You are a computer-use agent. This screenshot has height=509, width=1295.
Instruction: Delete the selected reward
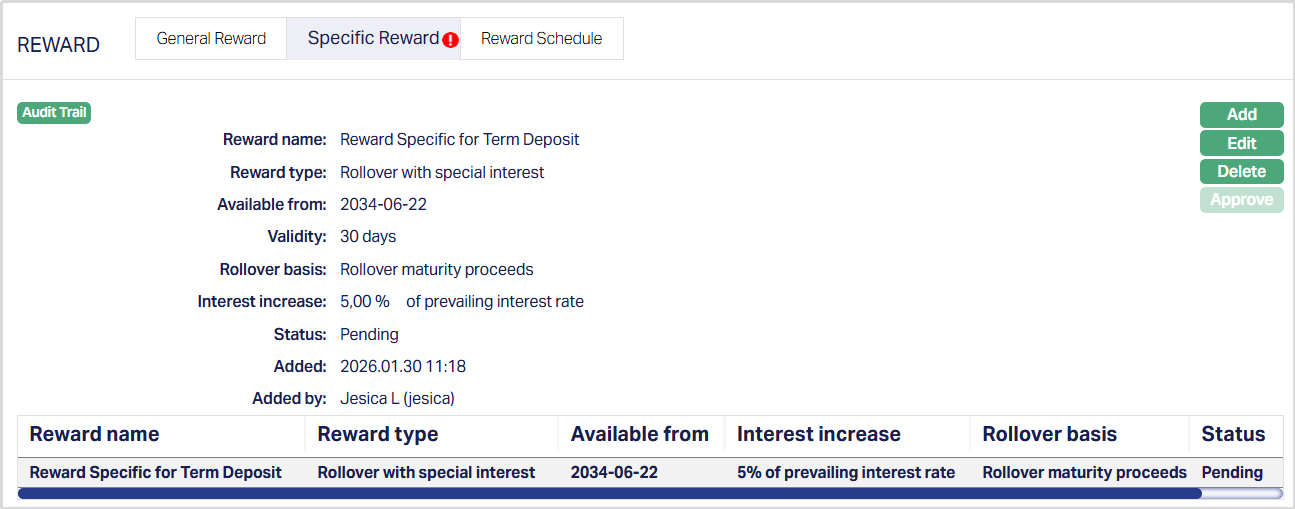point(1241,171)
